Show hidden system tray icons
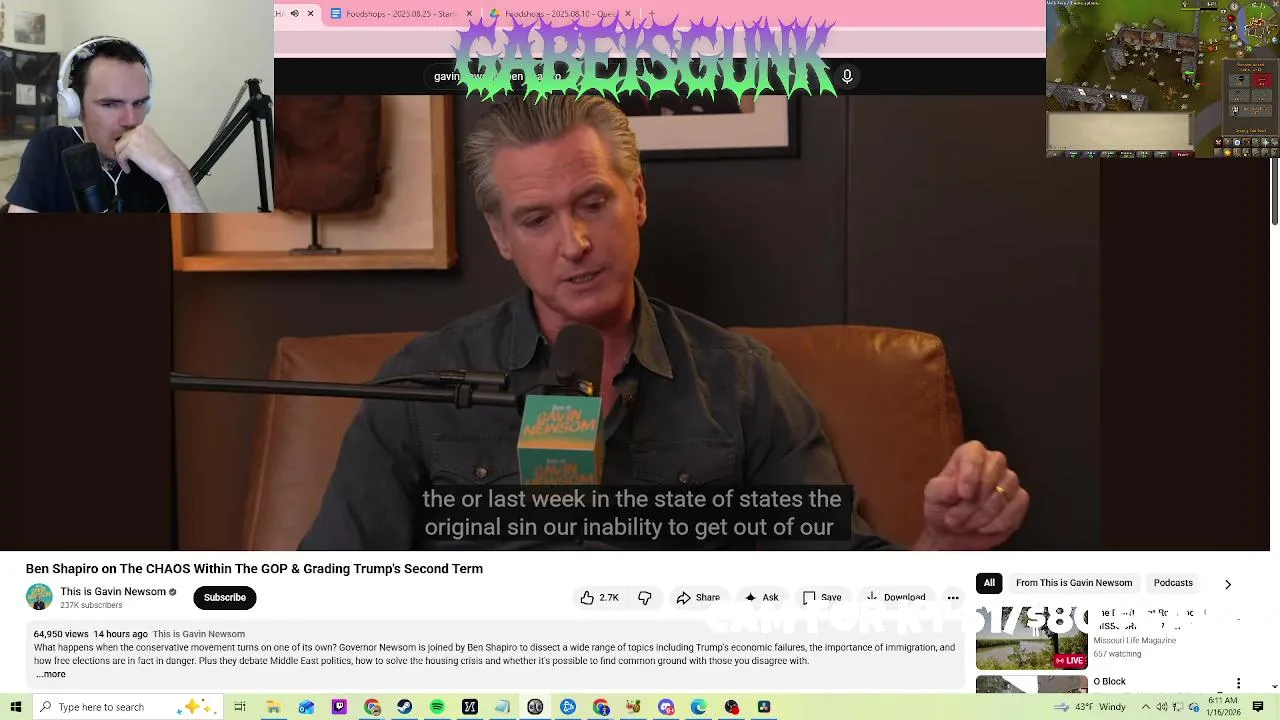The image size is (1280, 720). pos(1146,707)
